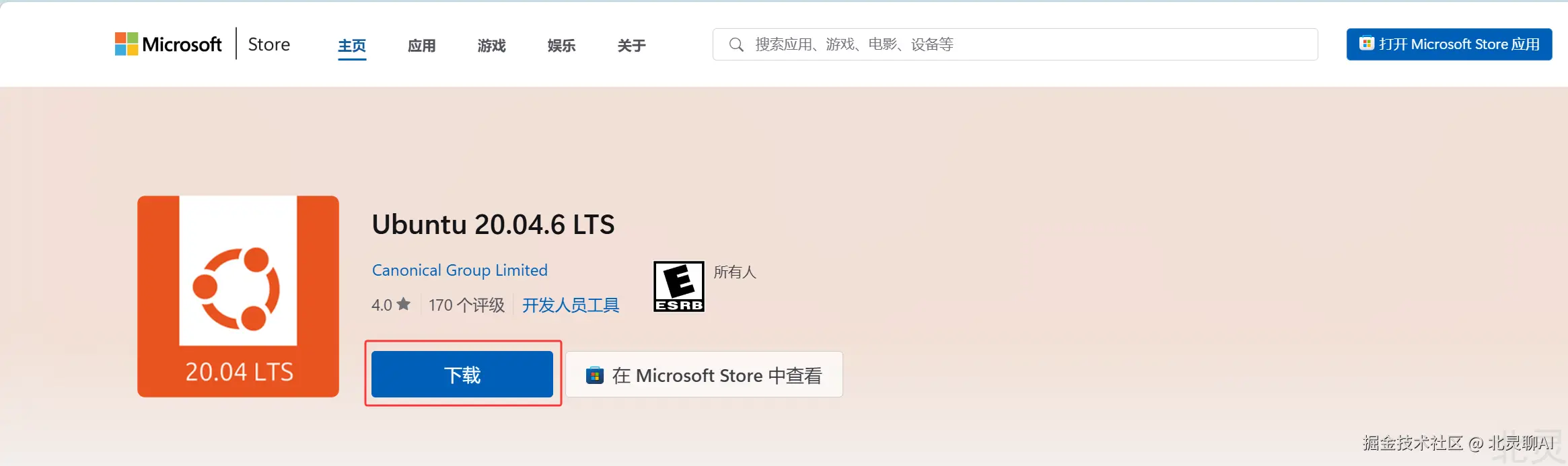Open Canonical Group Limited publisher link
Screen dimensions: 1568x466
(460, 270)
